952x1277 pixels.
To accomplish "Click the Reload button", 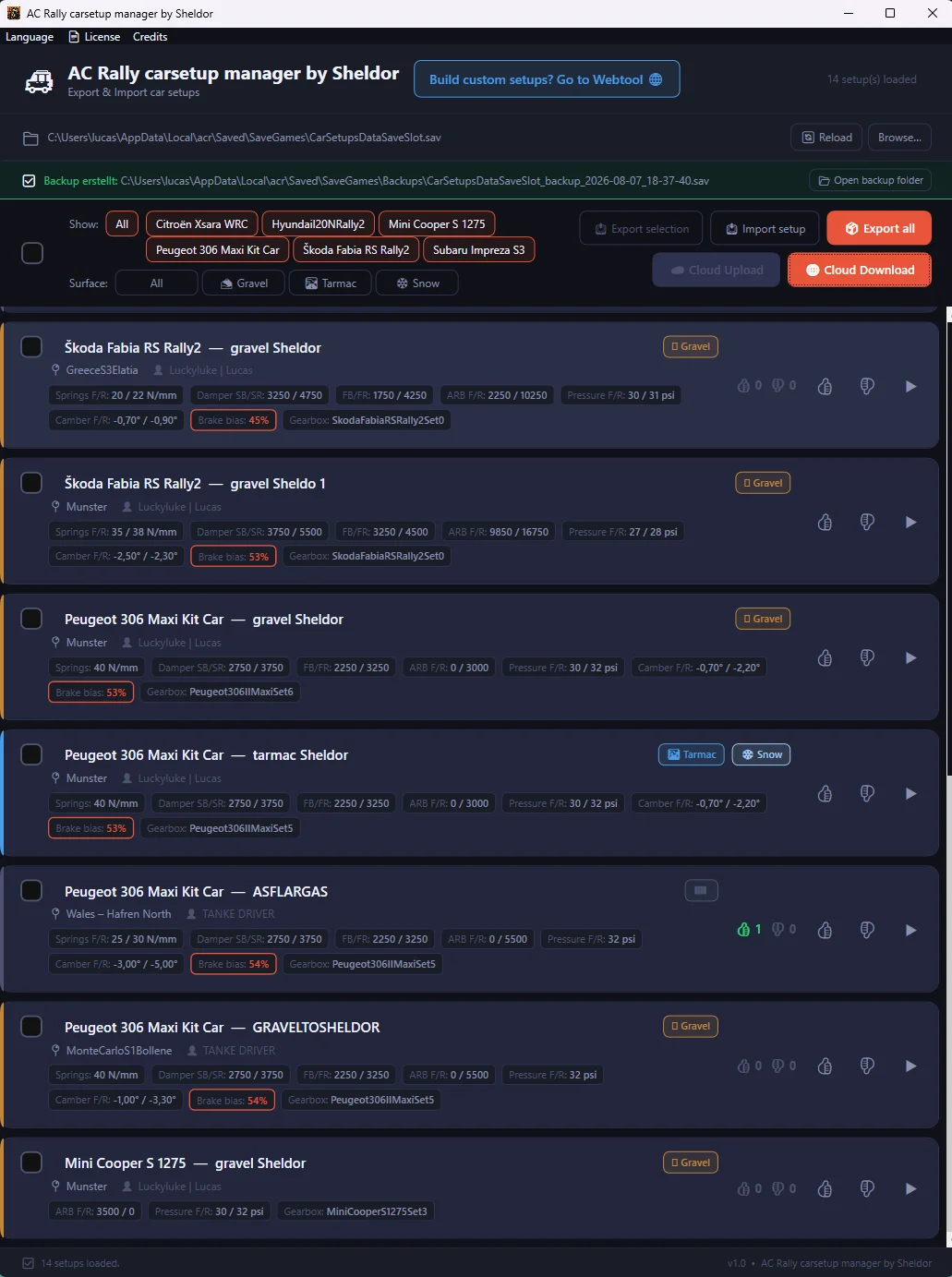I will pos(826,138).
